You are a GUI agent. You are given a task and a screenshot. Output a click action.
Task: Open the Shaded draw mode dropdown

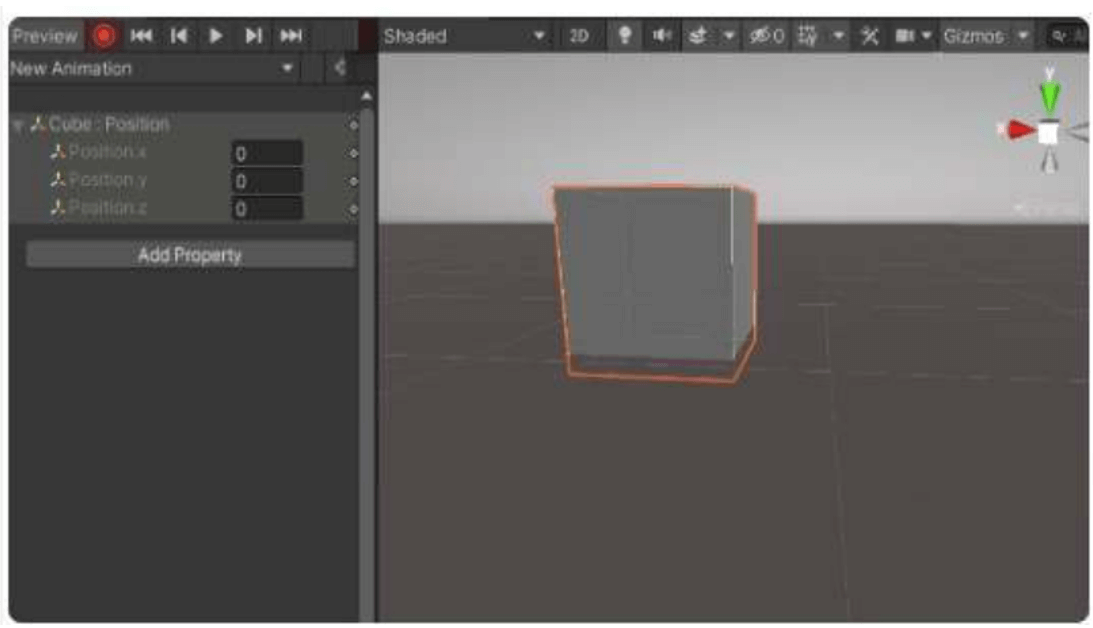pos(465,36)
